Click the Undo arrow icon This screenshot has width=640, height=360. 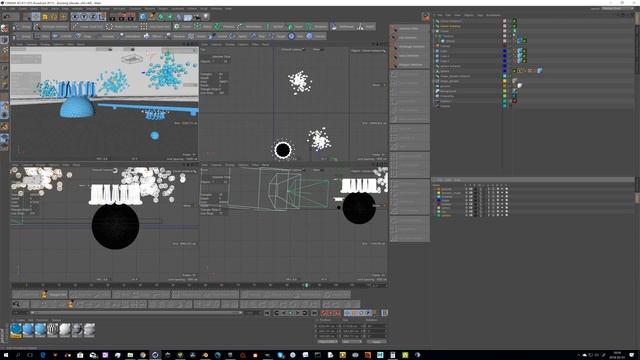pos(6,17)
